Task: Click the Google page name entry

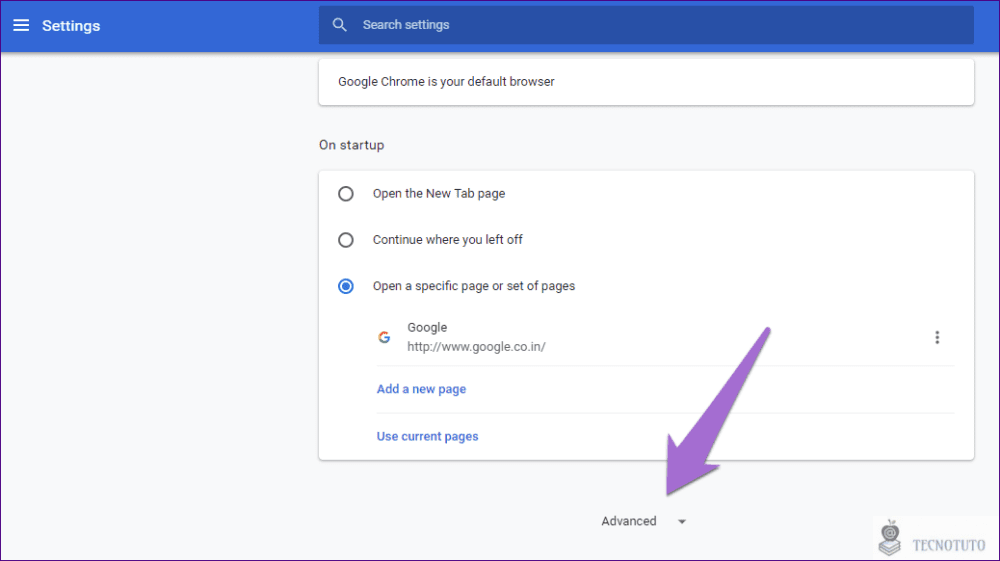Action: click(427, 327)
